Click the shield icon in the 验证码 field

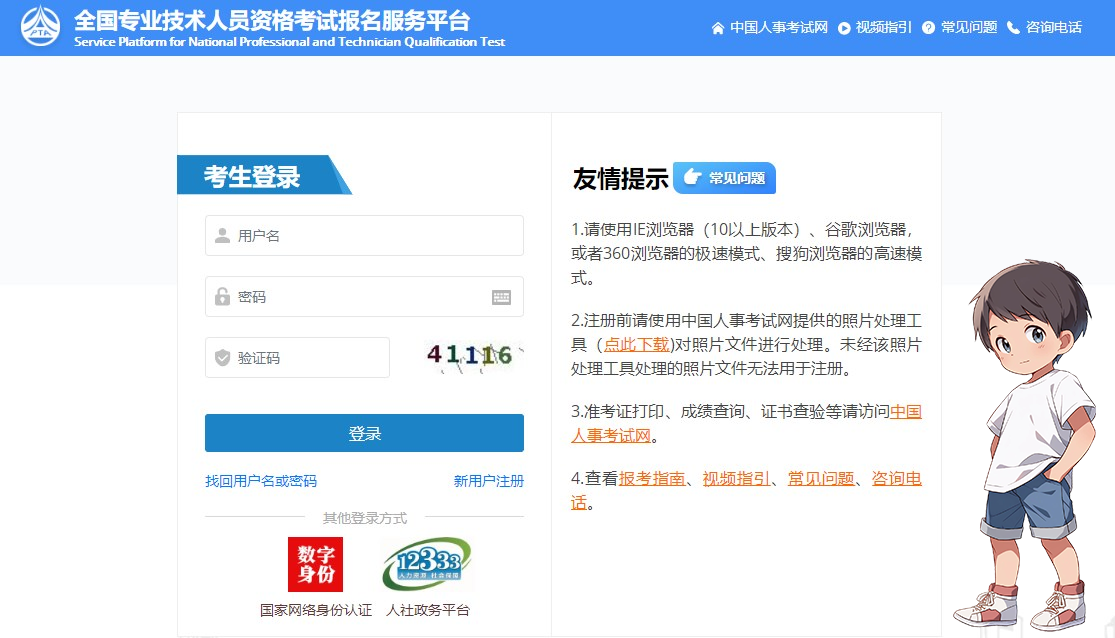tap(221, 357)
